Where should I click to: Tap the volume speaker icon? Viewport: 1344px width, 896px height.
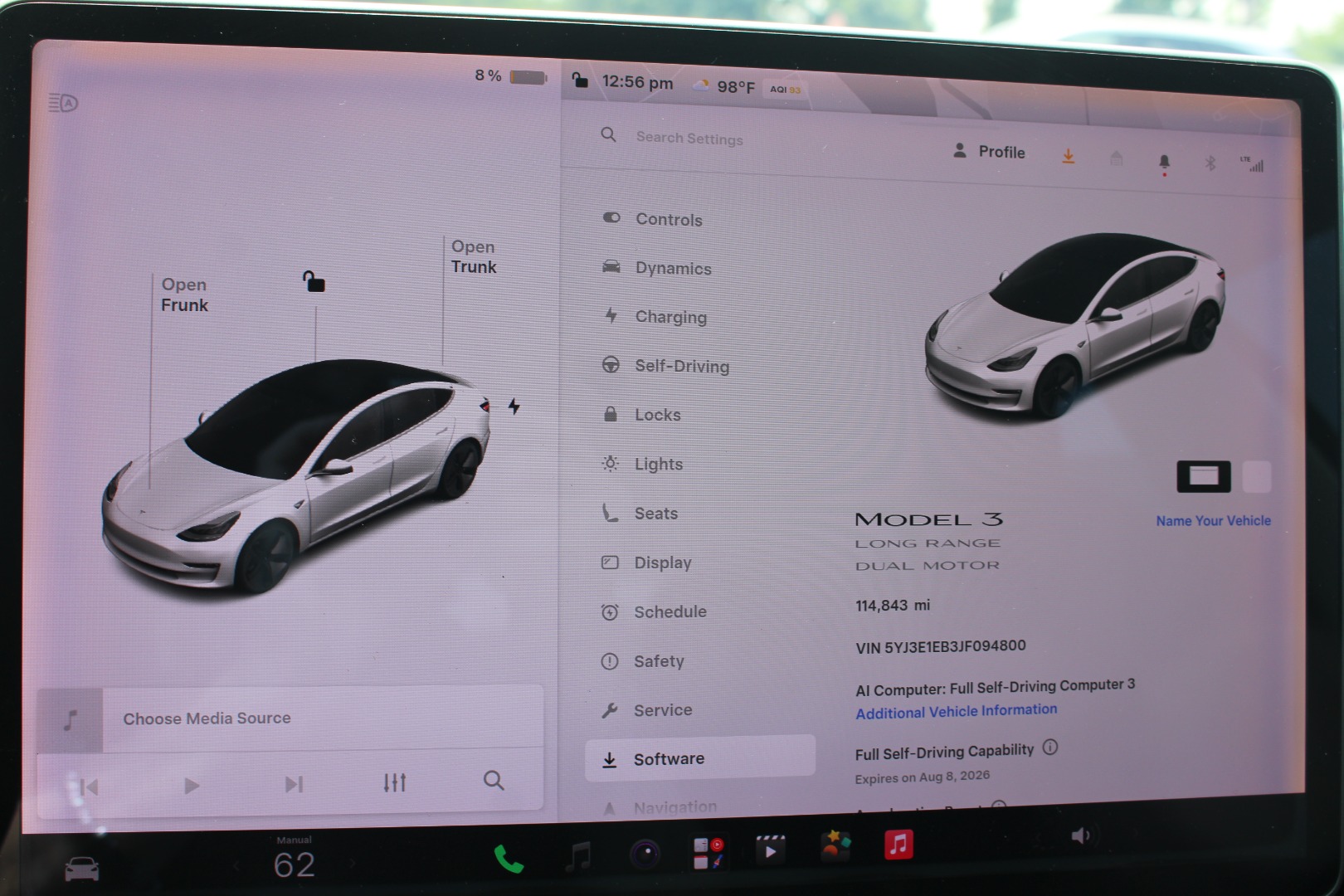1081,835
